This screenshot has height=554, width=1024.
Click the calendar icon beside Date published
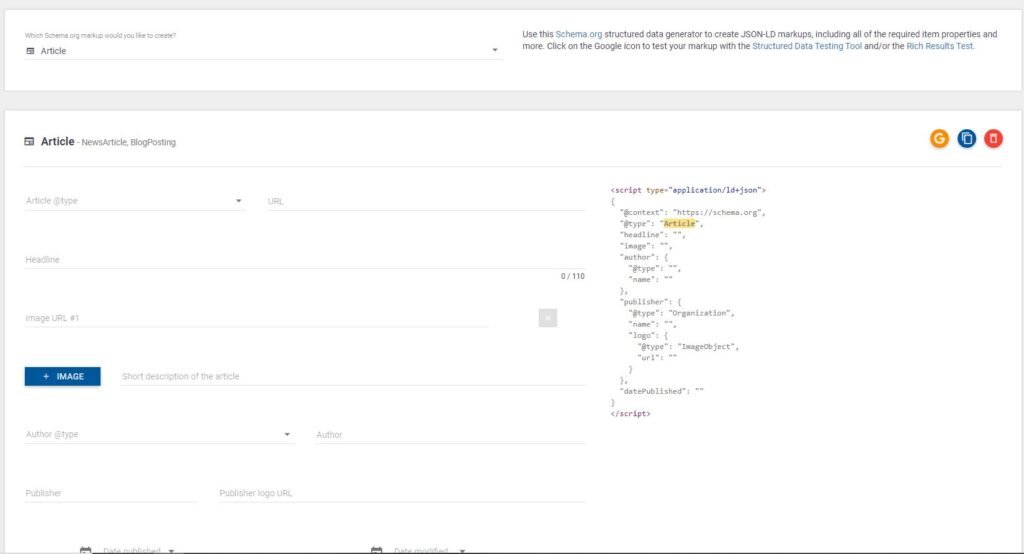click(x=85, y=549)
